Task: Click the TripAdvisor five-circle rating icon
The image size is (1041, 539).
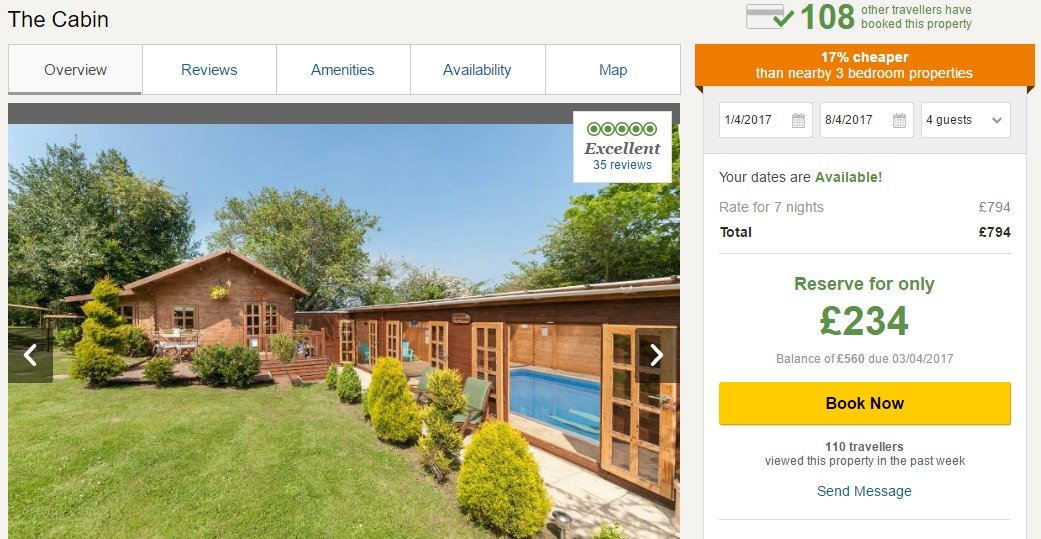Action: pyautogui.click(x=622, y=129)
